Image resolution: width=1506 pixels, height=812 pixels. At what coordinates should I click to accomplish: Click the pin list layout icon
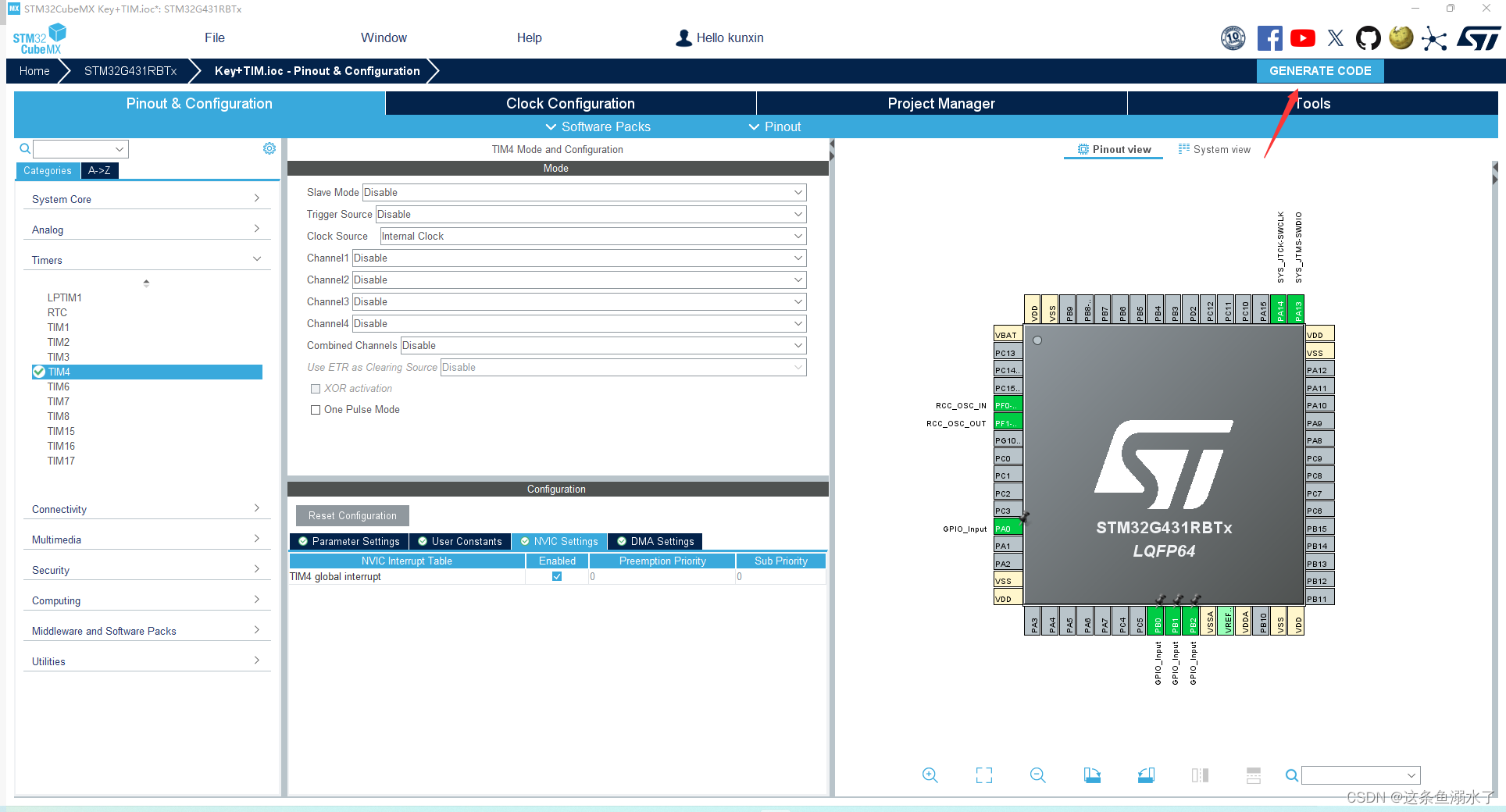coord(1254,775)
